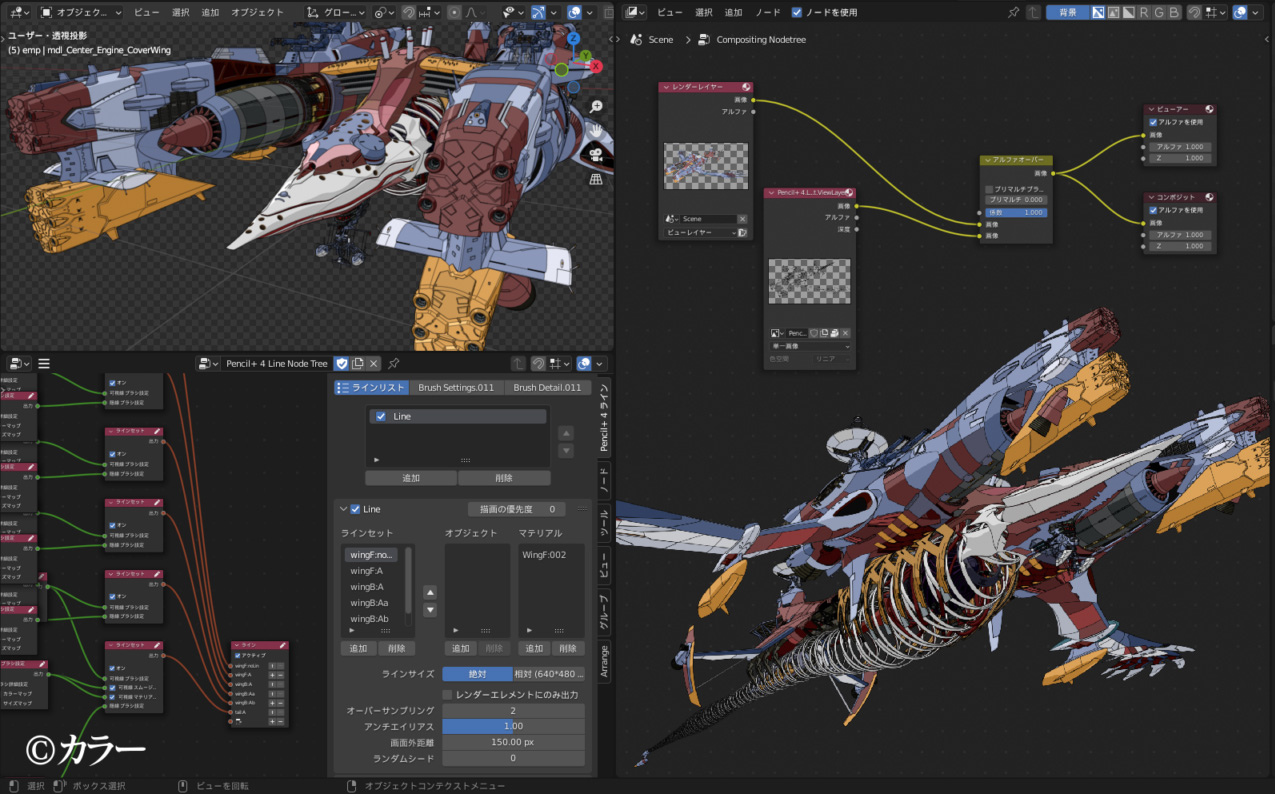Open the ノード menu in compositor header
1275x794 pixels.
[768, 13]
